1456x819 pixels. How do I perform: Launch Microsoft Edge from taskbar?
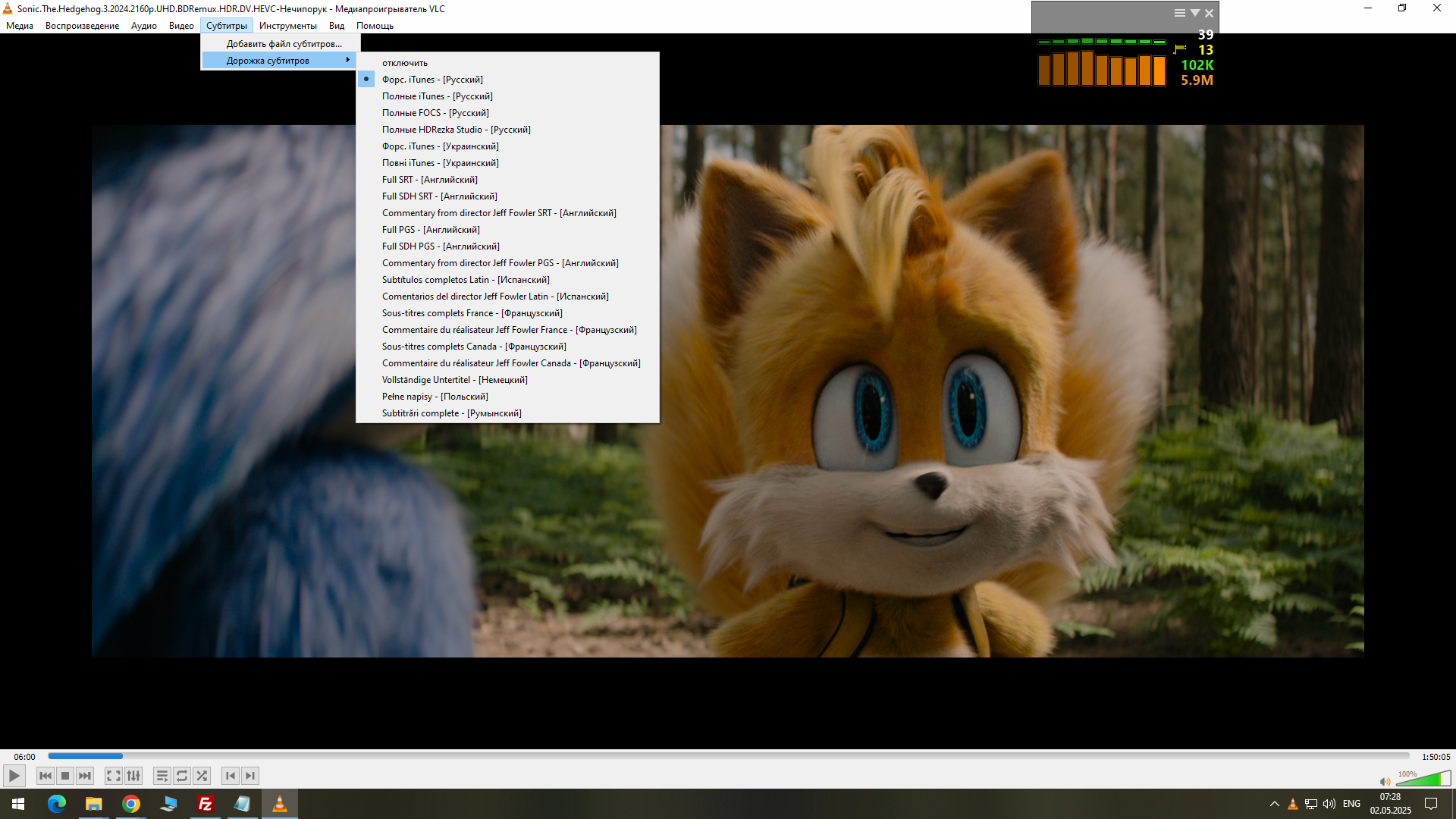point(57,804)
